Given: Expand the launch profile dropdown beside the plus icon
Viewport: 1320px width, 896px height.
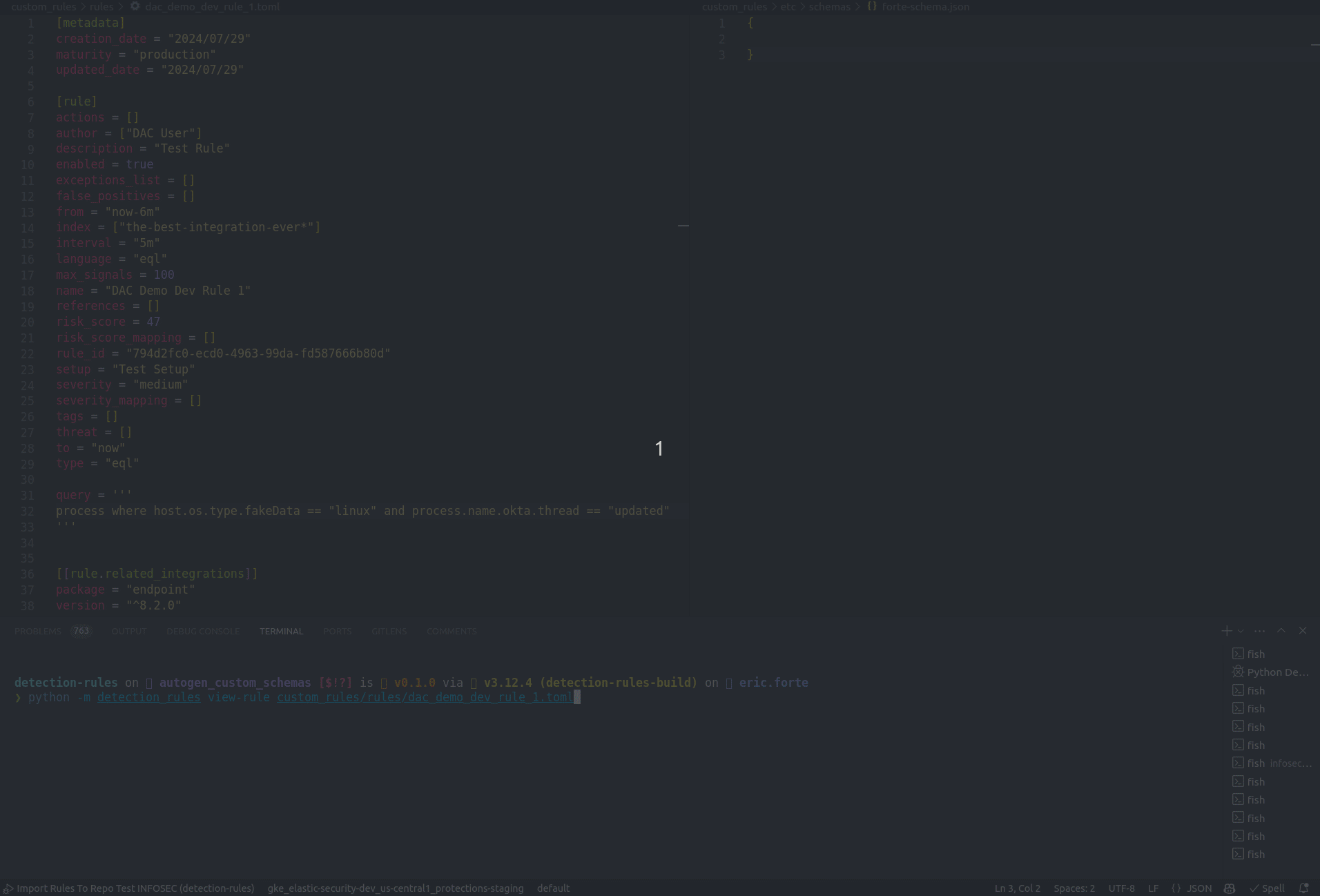Looking at the screenshot, I should 1241,631.
